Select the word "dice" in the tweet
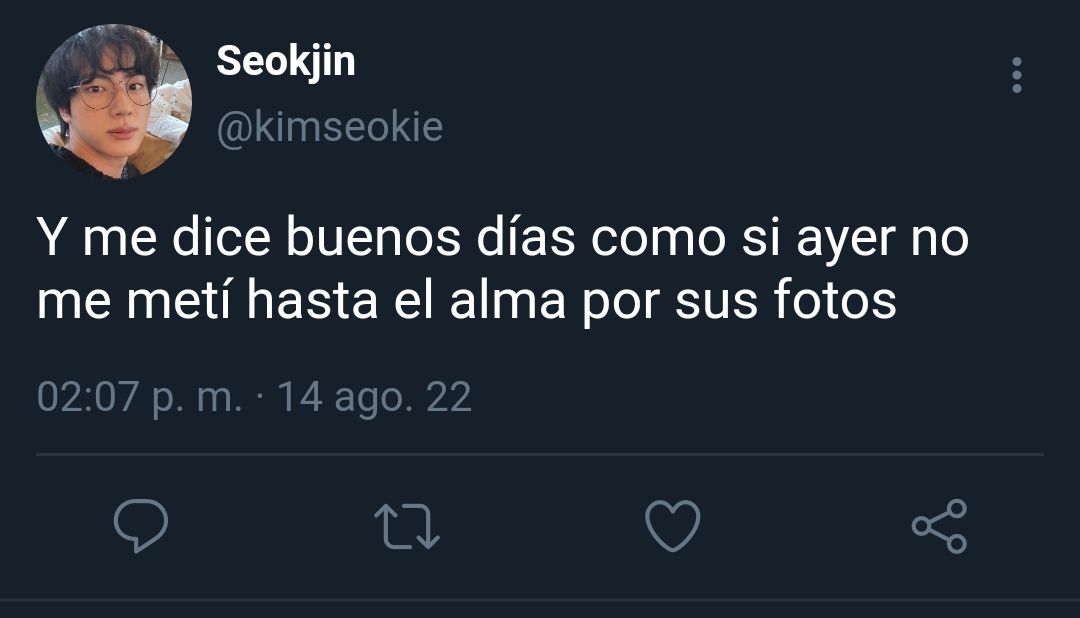The width and height of the screenshot is (1080, 618). (220, 237)
